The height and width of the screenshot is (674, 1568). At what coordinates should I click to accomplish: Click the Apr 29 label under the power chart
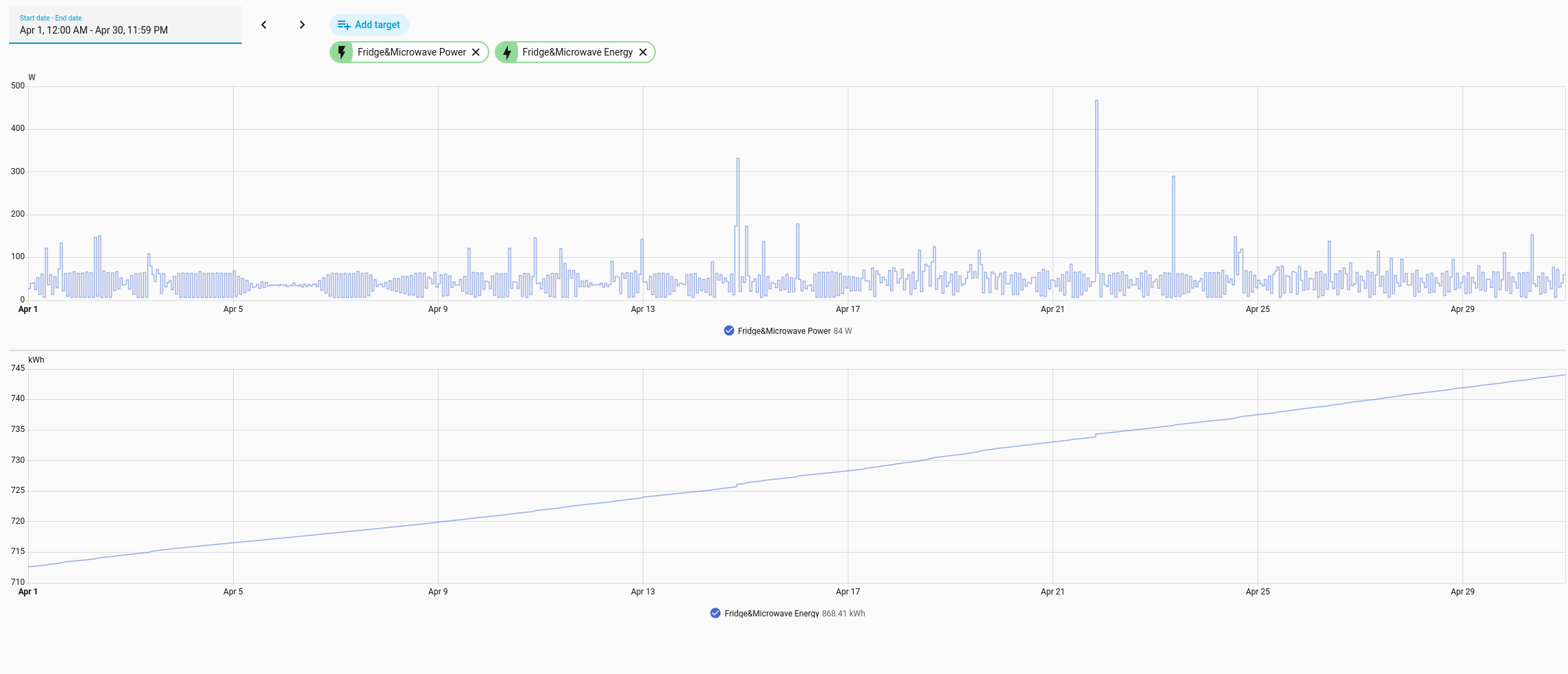[x=1462, y=309]
